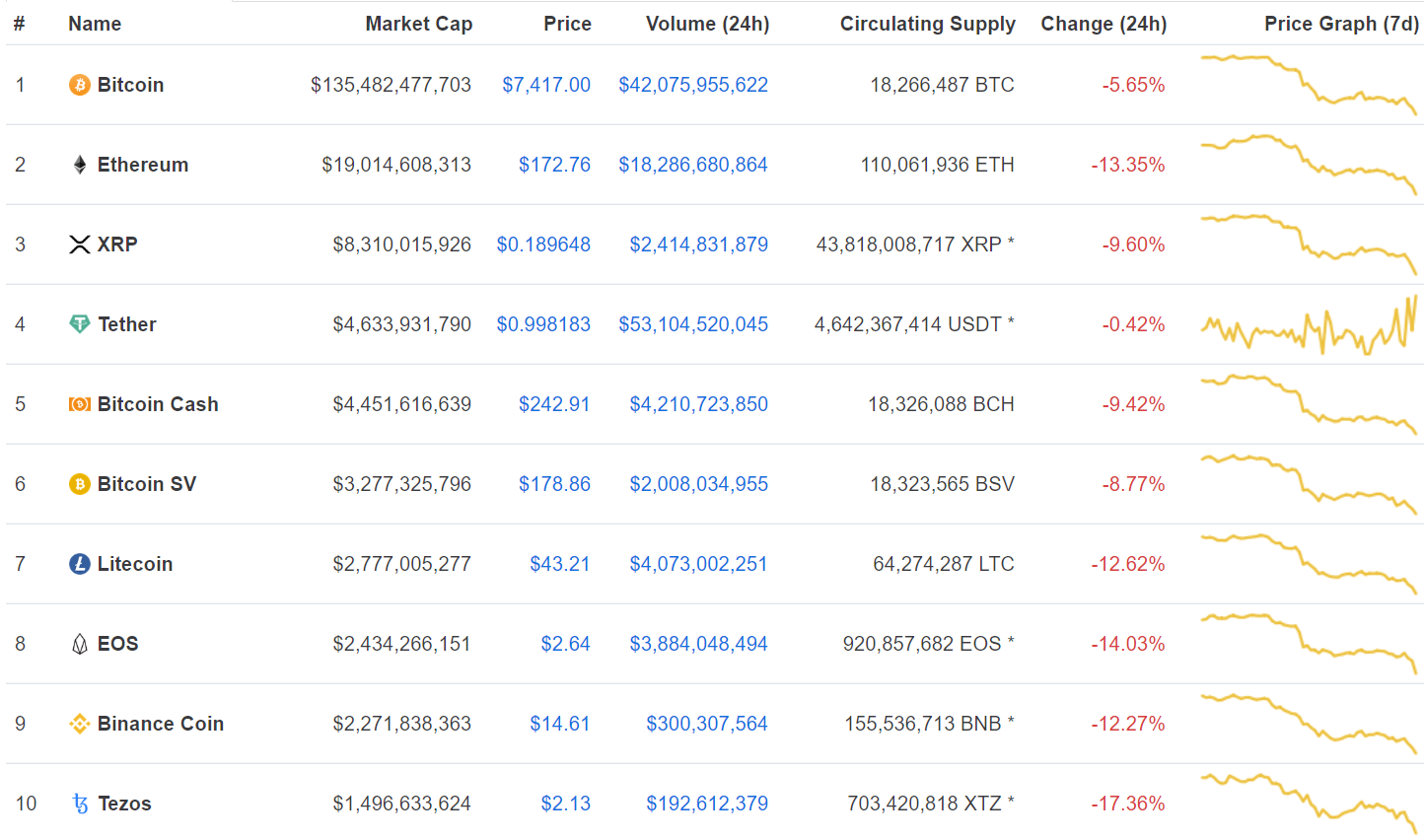Sort by Volume (24h) column header
1424x840 pixels.
click(x=708, y=24)
